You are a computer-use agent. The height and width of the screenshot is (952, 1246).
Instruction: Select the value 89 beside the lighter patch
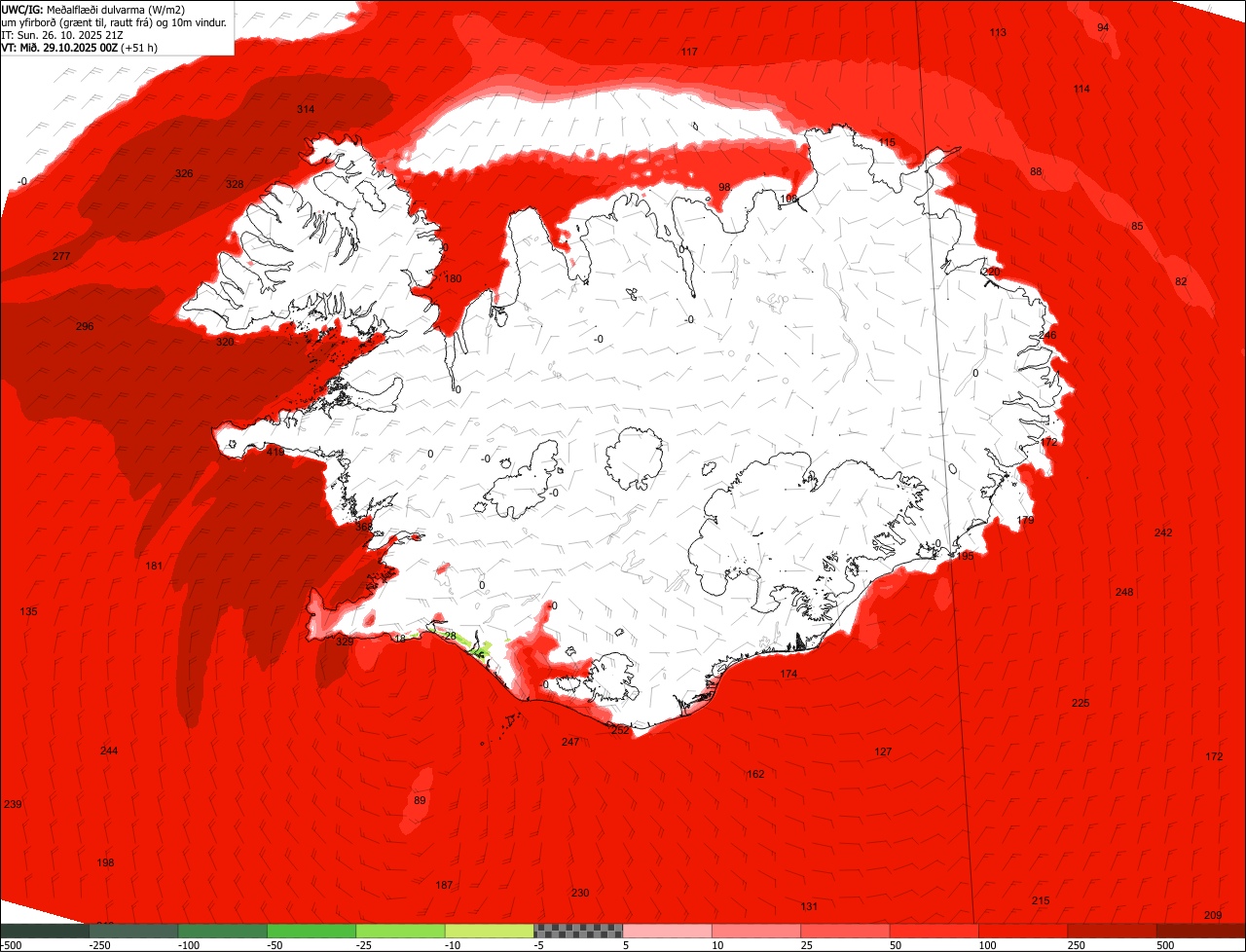[x=420, y=800]
